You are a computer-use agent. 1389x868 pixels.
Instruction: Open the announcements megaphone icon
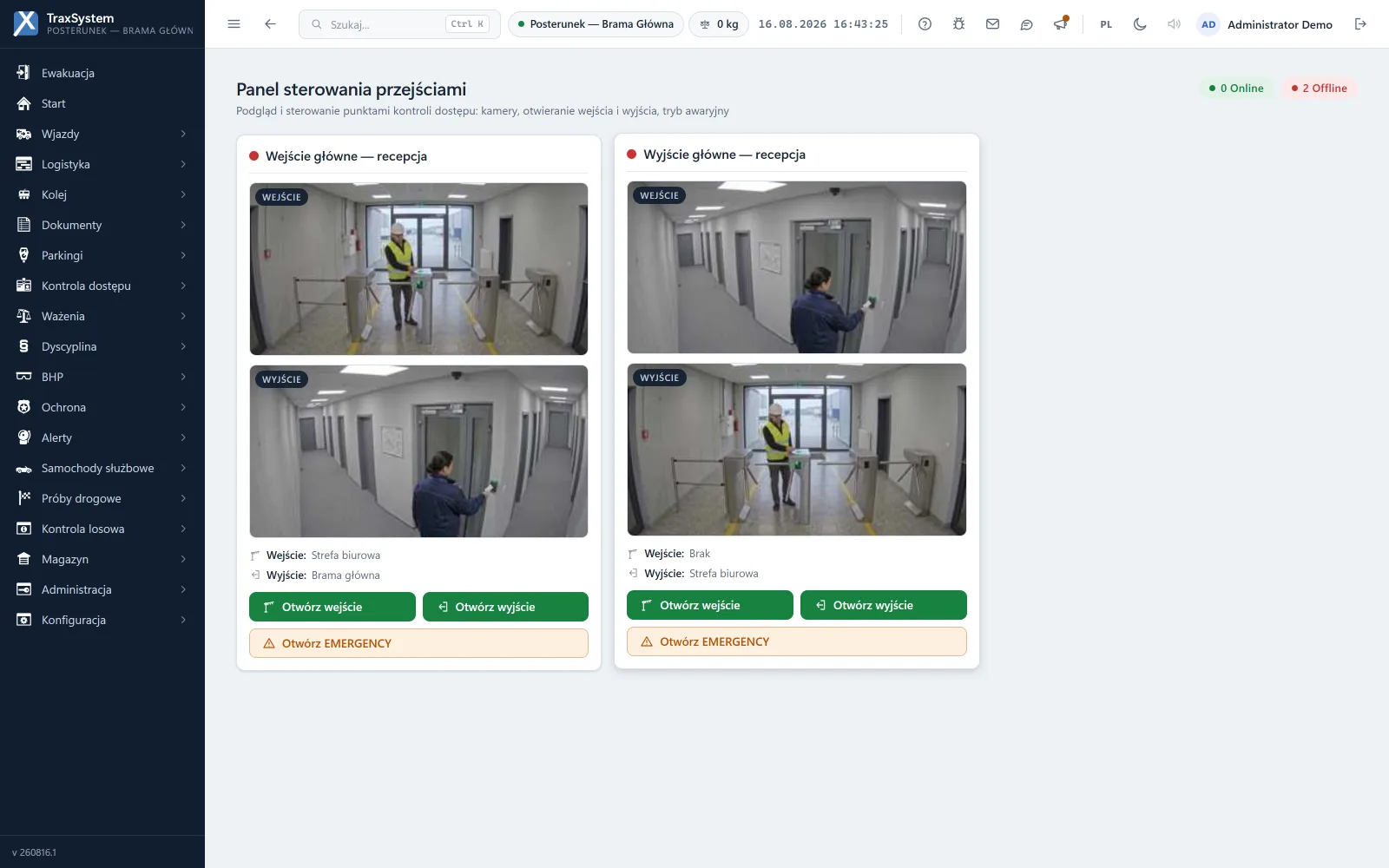(x=1060, y=24)
